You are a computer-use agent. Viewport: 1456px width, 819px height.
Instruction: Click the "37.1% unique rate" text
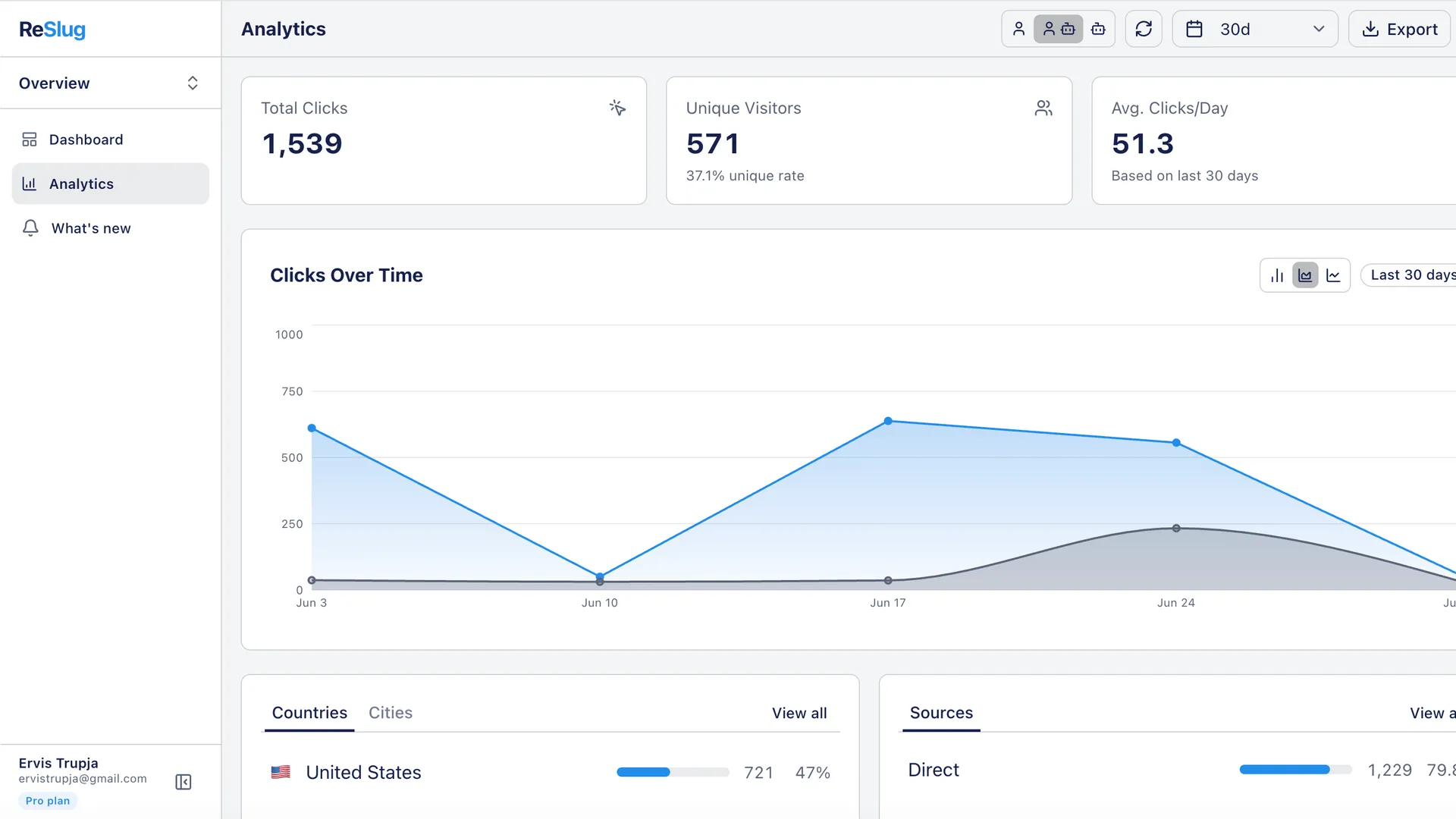(745, 176)
